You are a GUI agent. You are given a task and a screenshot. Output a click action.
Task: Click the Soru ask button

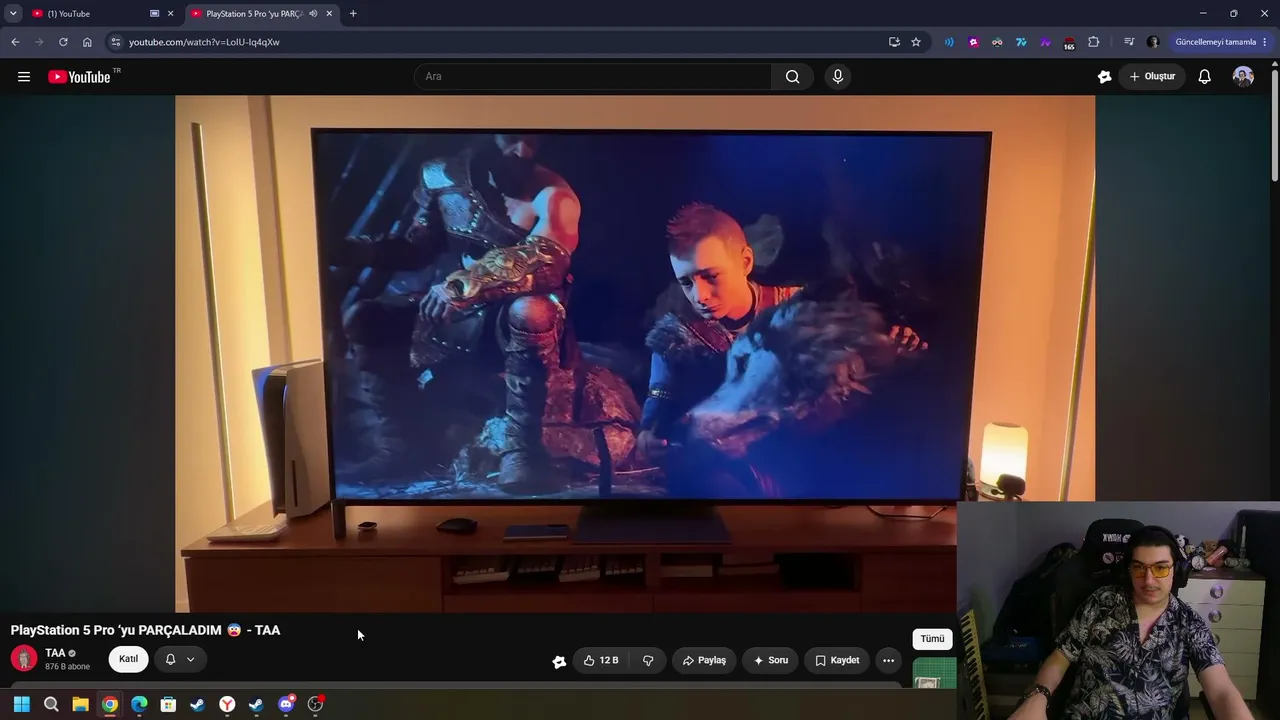pos(771,660)
